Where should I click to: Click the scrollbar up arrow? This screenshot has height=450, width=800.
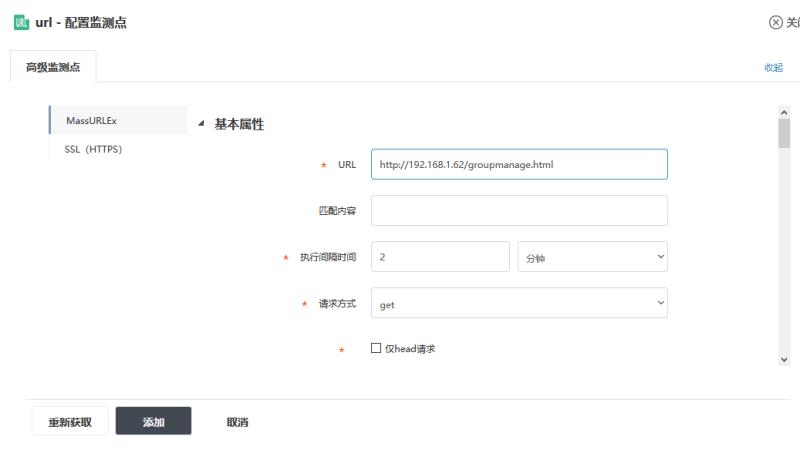[x=784, y=113]
